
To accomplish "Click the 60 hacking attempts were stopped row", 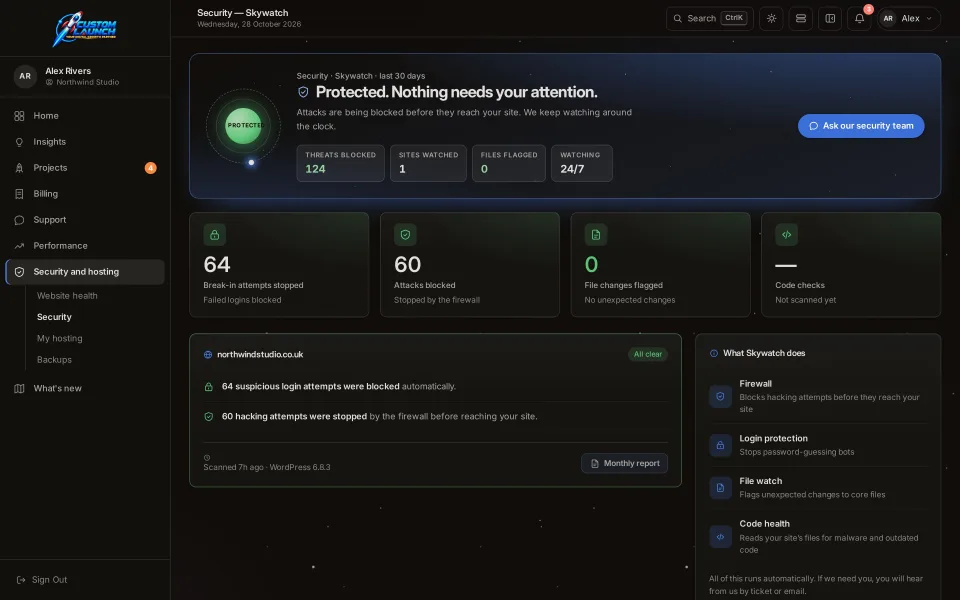I will tap(435, 416).
